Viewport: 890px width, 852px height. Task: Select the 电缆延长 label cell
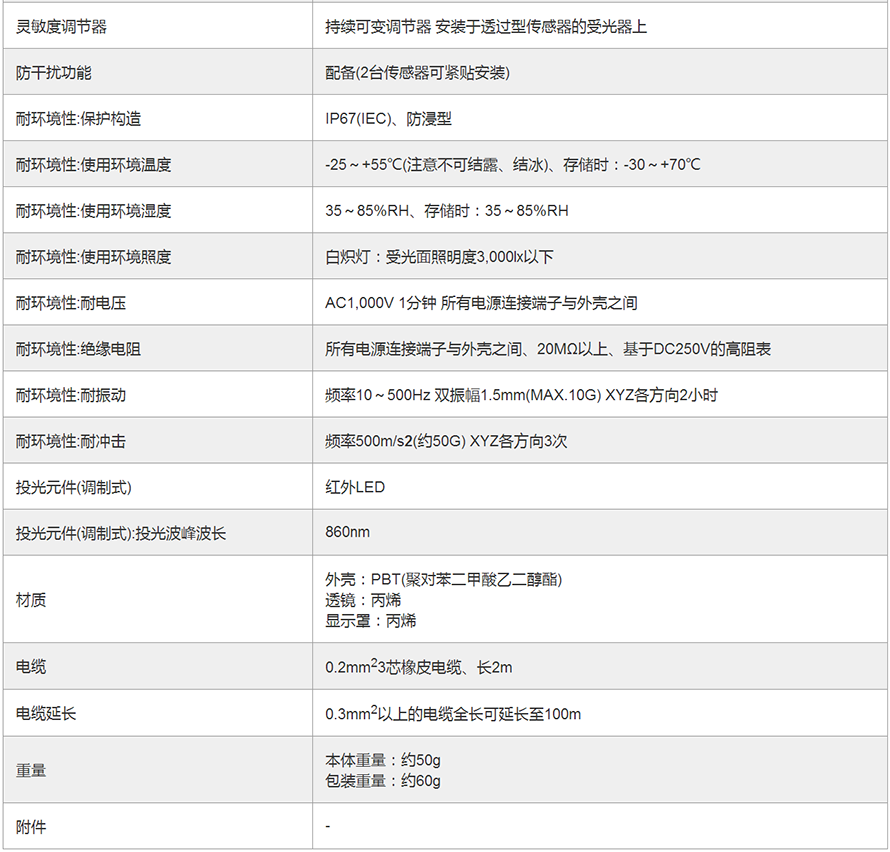pos(46,713)
